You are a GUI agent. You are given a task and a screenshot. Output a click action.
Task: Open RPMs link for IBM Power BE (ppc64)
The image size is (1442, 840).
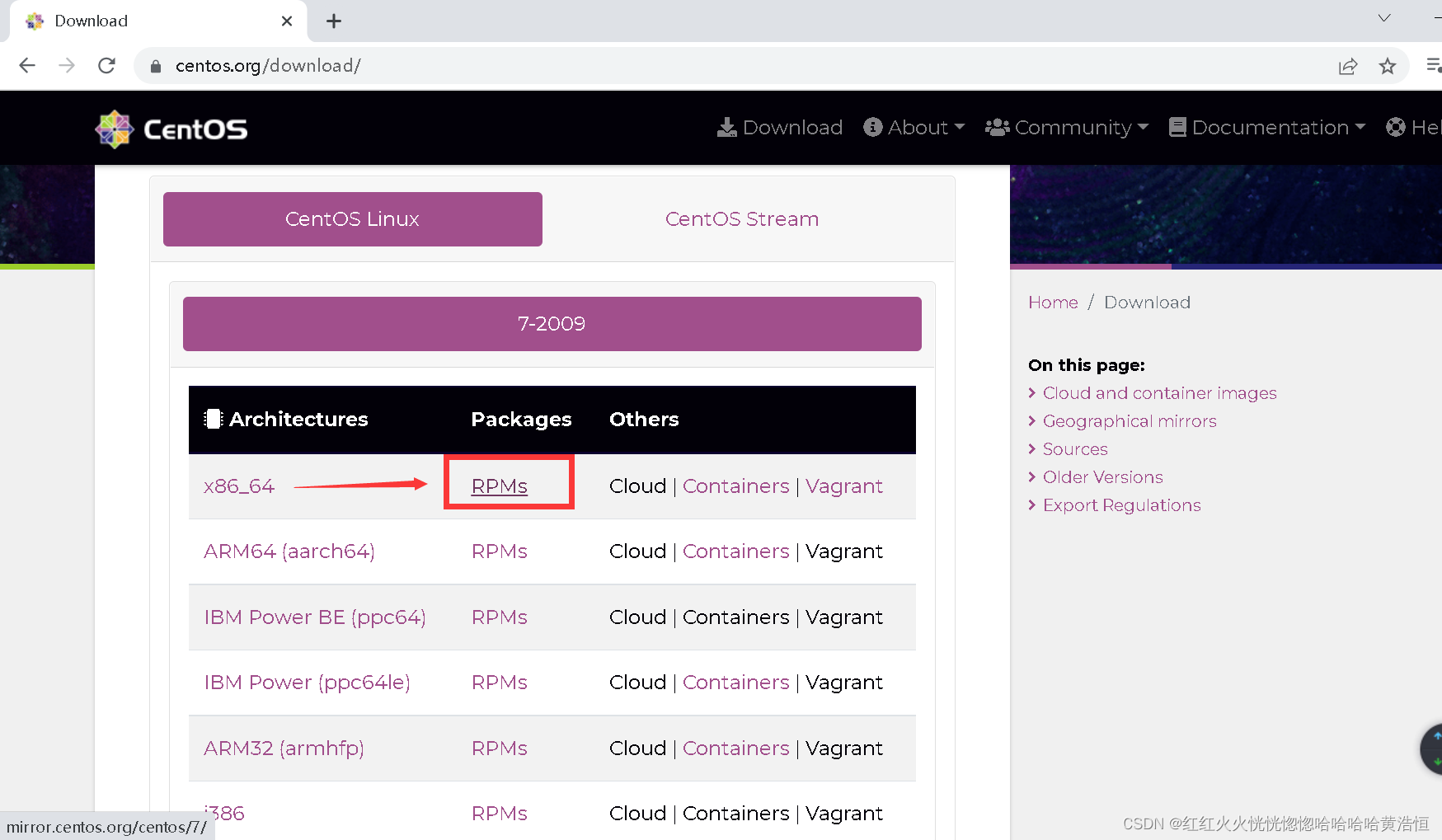[x=500, y=617]
